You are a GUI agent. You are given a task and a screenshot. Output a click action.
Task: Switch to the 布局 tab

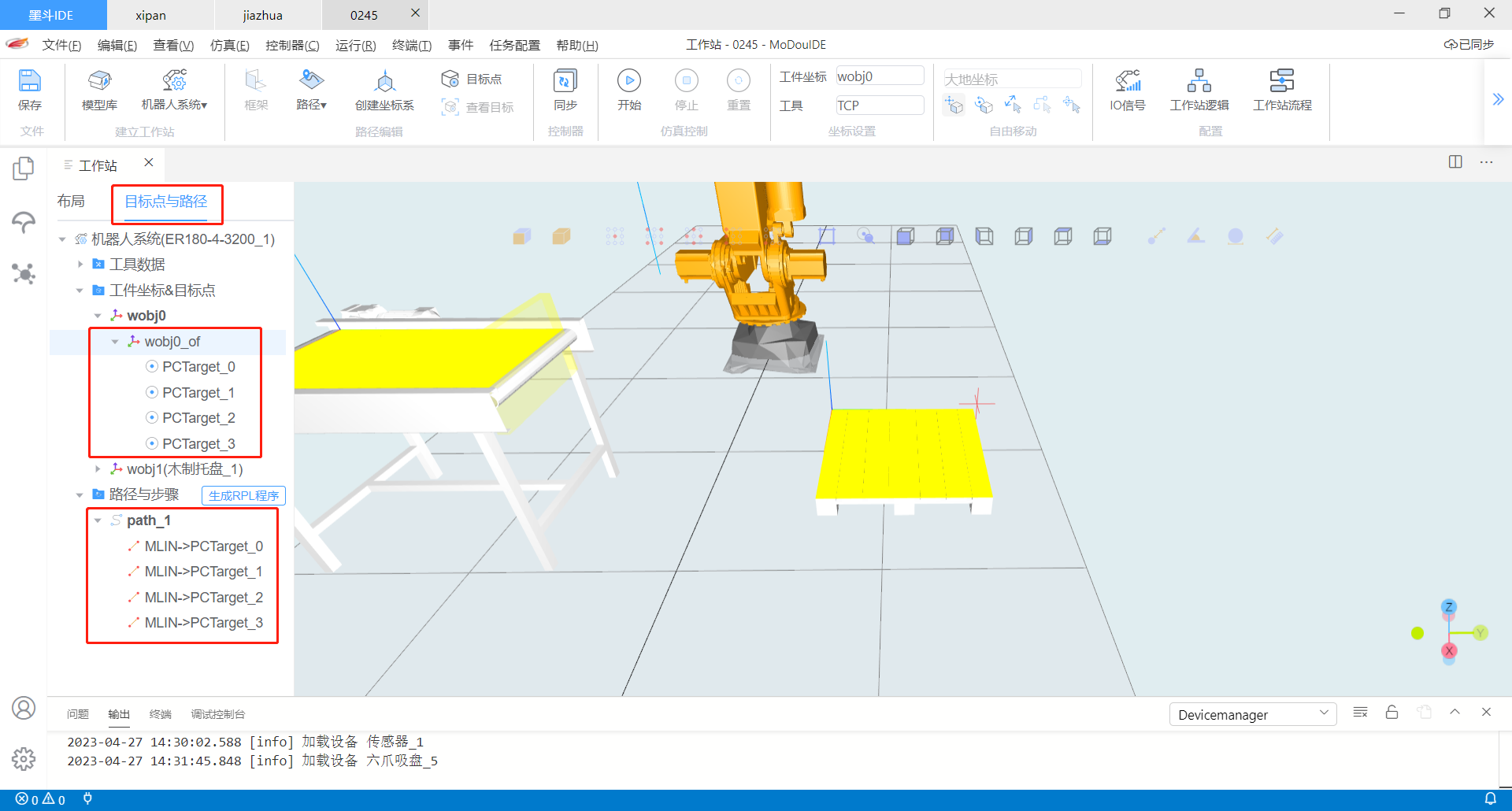[x=71, y=202]
